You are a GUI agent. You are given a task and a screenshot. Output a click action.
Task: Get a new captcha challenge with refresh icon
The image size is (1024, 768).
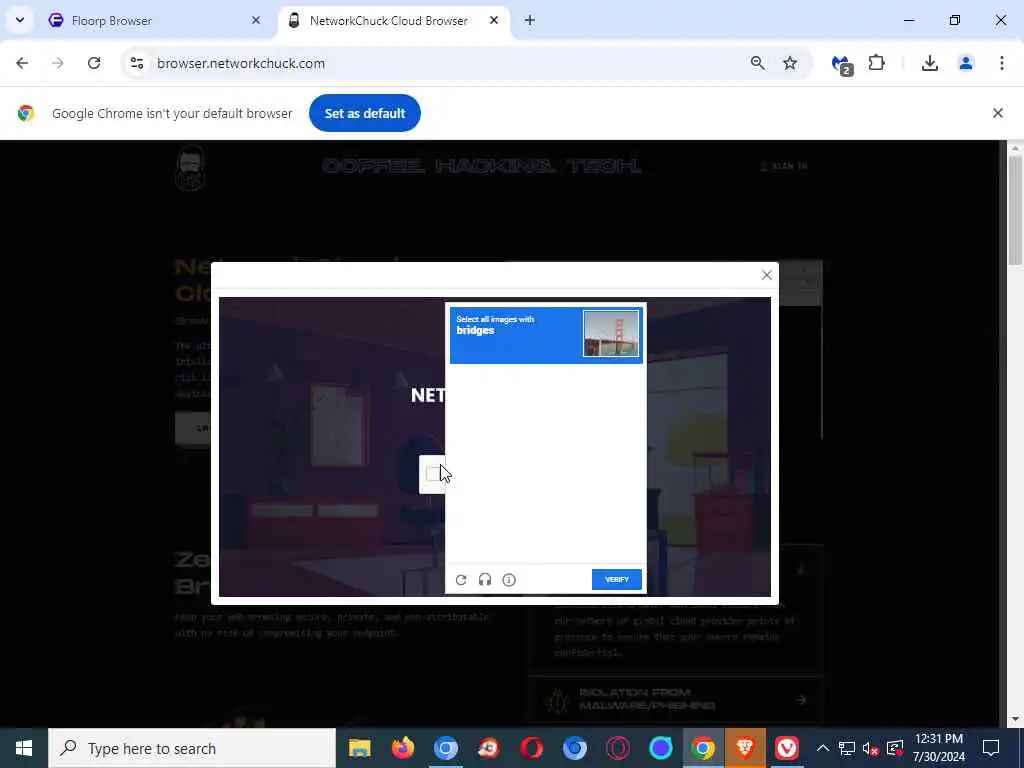461,580
